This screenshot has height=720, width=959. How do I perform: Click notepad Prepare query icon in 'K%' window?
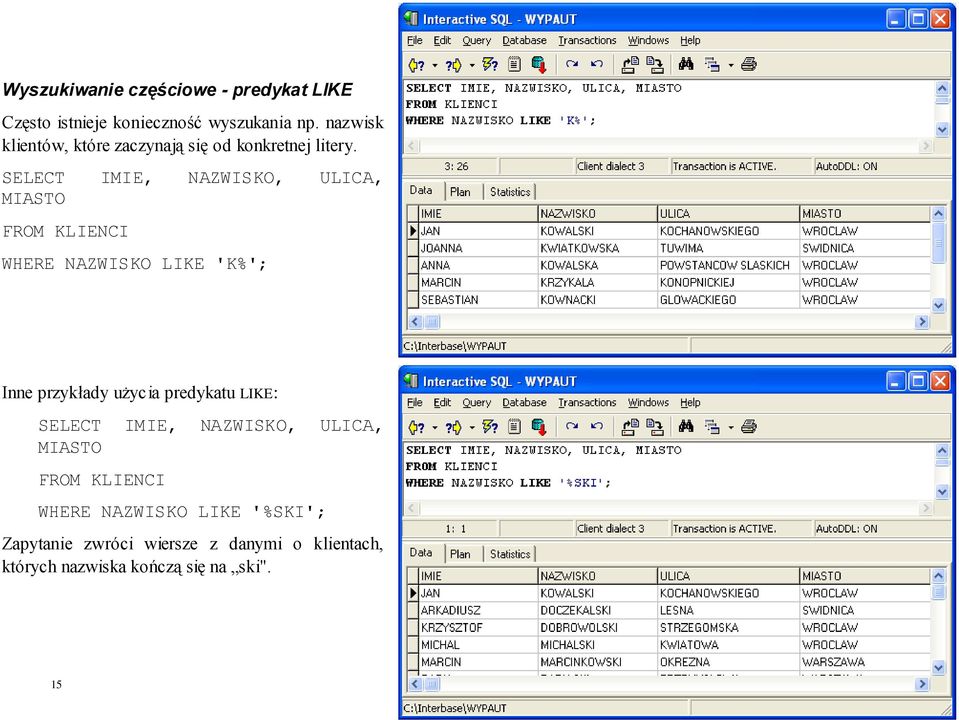tap(514, 64)
